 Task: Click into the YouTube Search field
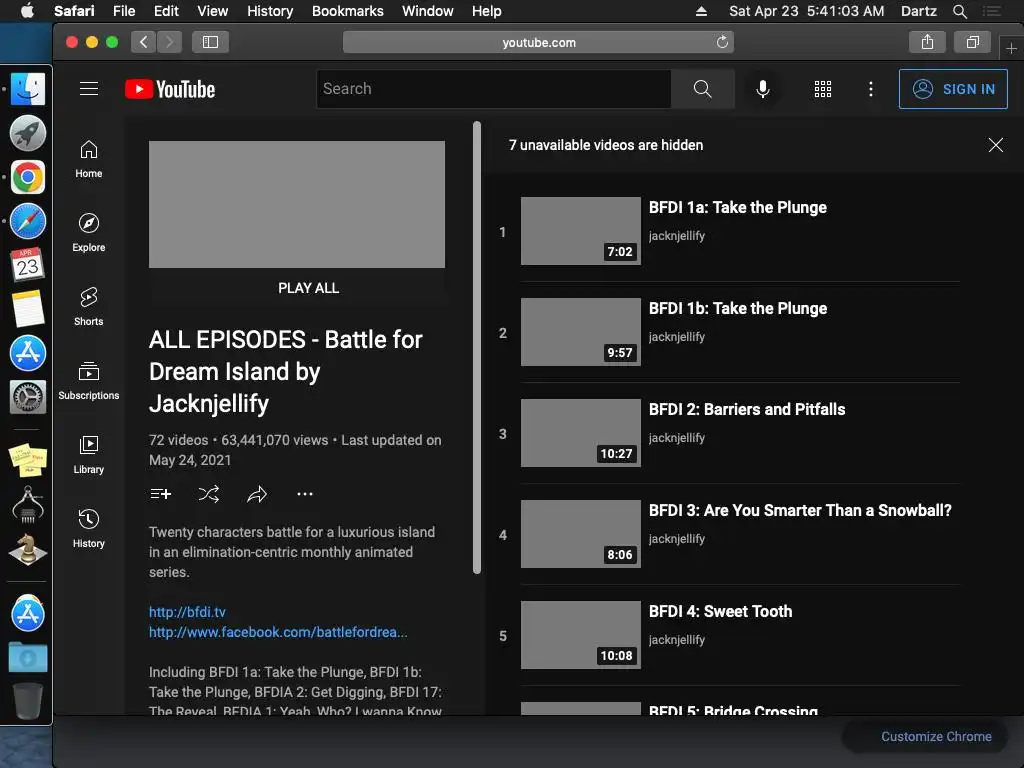[x=494, y=89]
